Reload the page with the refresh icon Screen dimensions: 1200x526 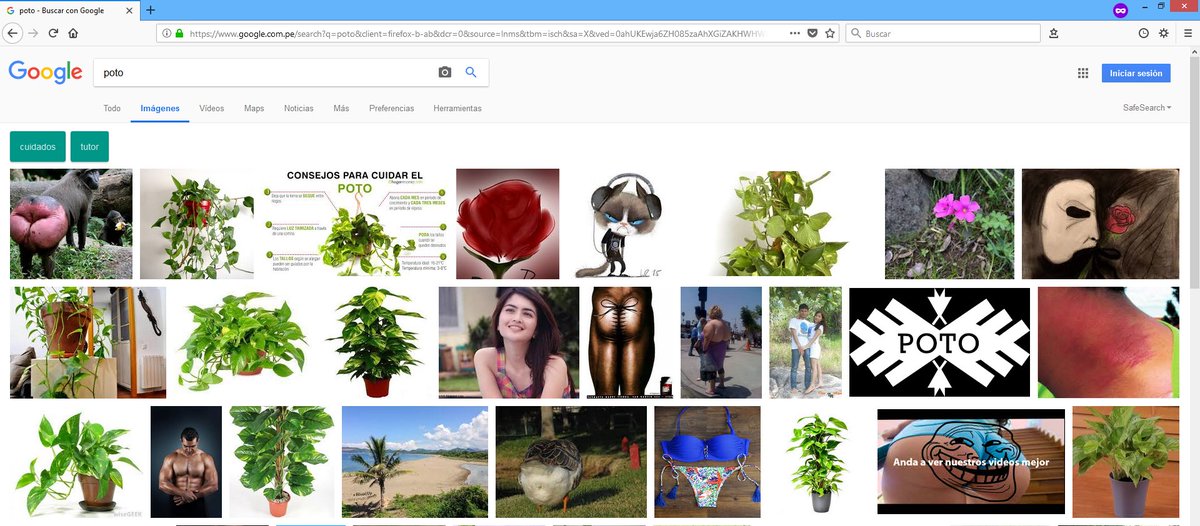coord(54,33)
